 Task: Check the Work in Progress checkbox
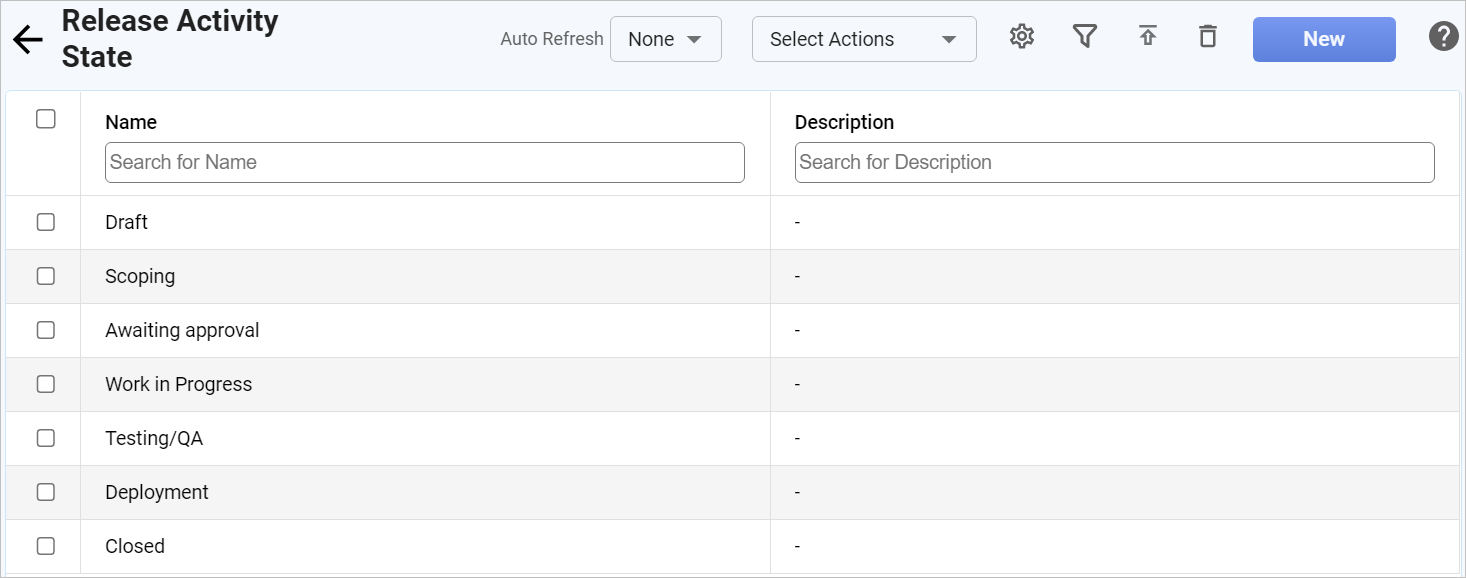(x=45, y=384)
